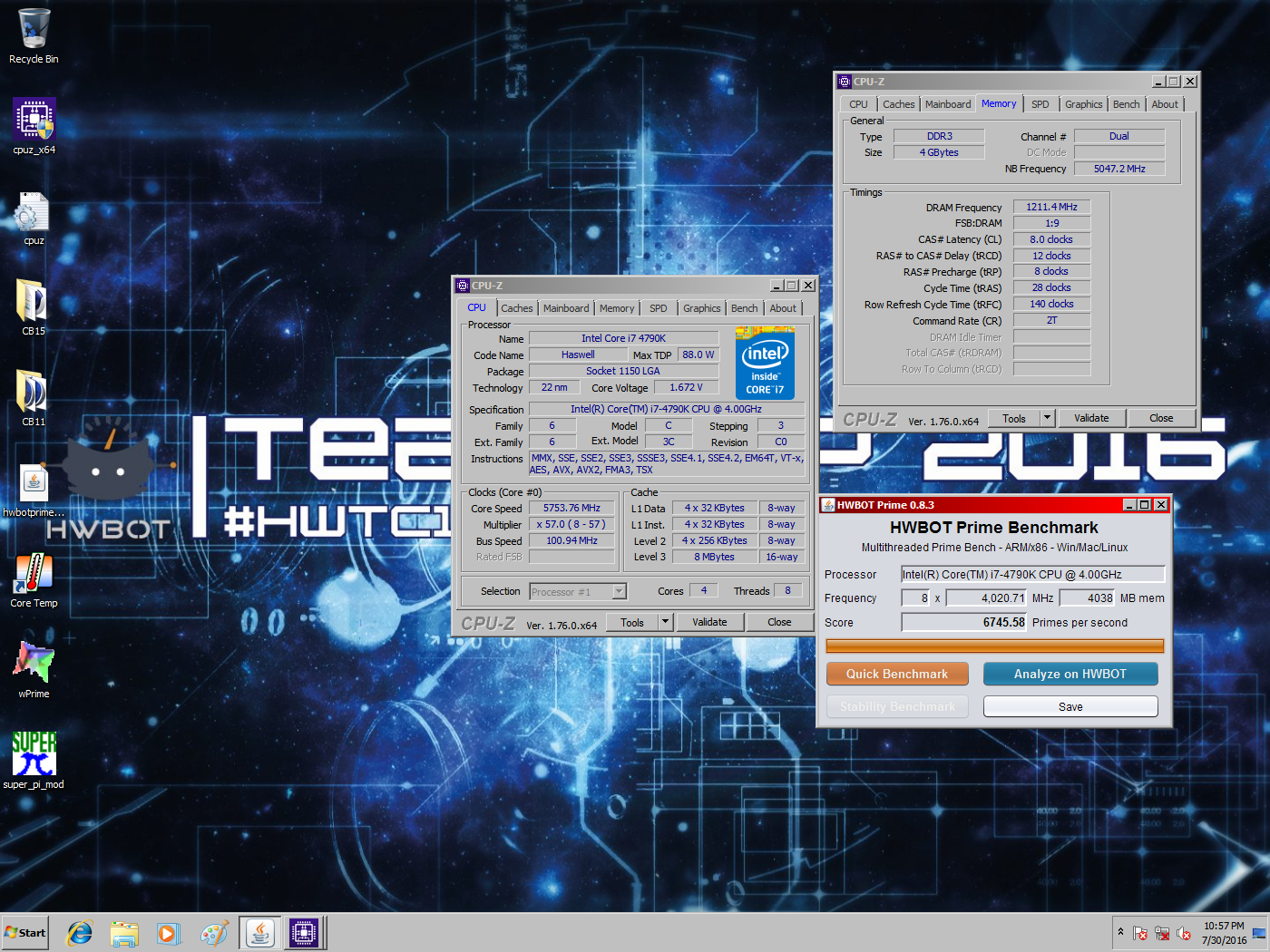
Task: Switch to the Java HWBOT Prime taskbar item
Action: (x=260, y=932)
